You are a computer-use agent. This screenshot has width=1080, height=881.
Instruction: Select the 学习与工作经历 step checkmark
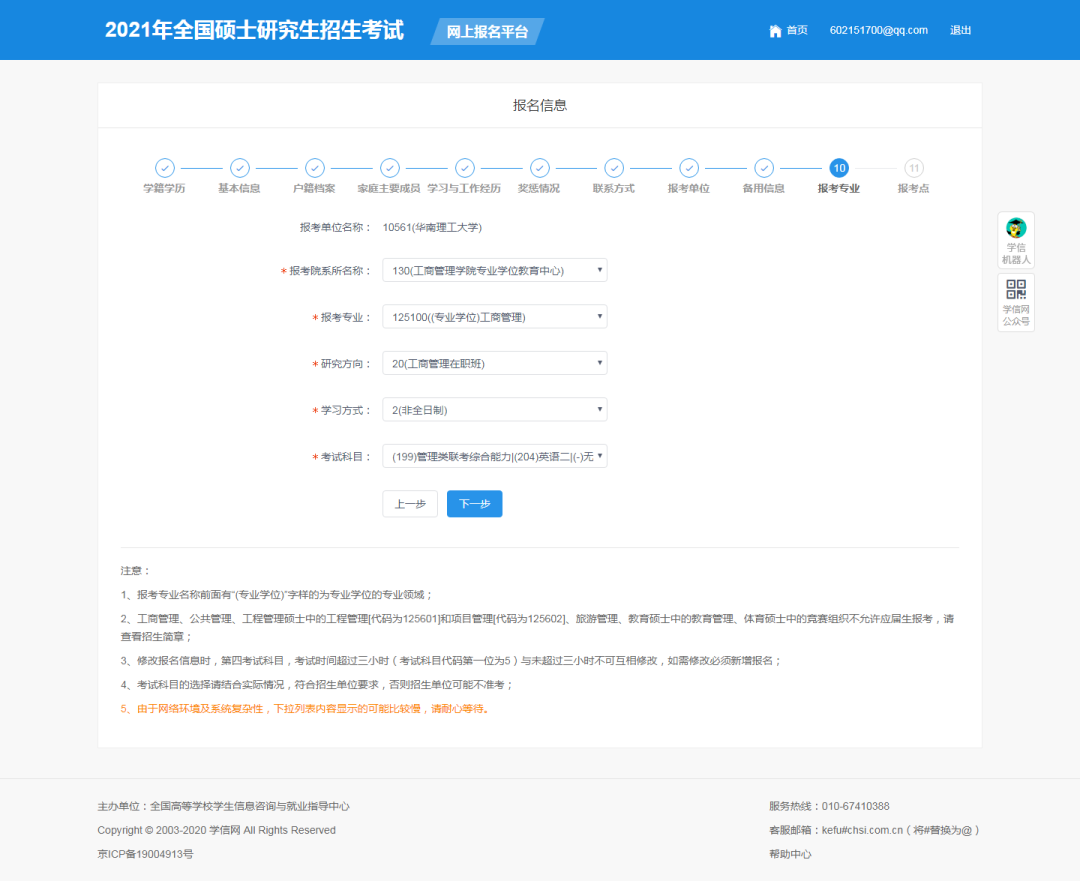(464, 168)
